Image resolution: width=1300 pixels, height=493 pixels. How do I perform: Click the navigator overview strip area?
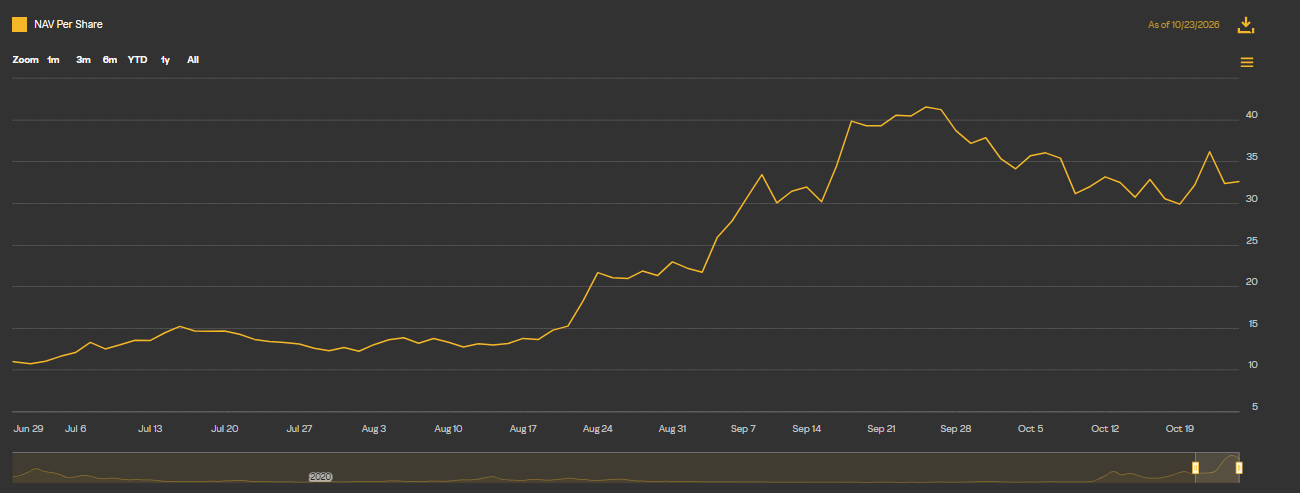coord(625,468)
